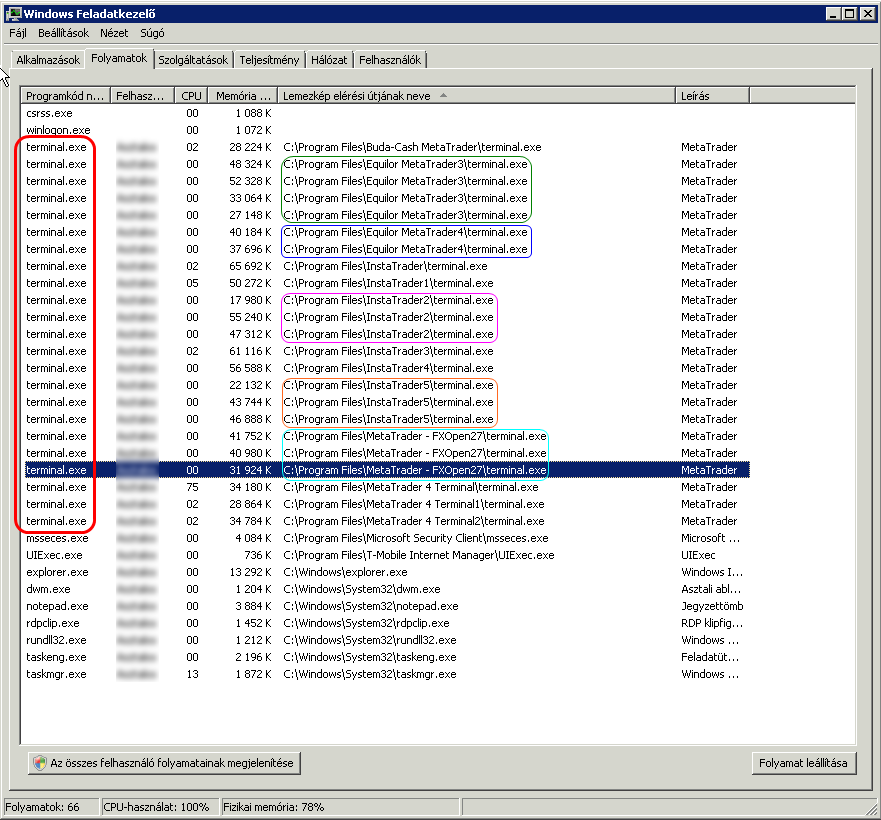Select the taskeng.exe process

pos(387,656)
